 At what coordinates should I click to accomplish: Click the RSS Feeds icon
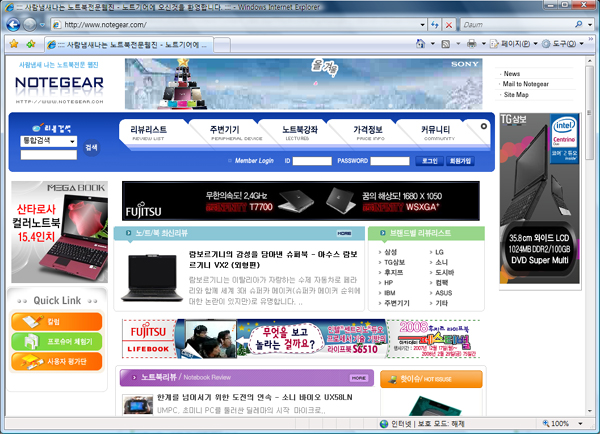(x=445, y=44)
